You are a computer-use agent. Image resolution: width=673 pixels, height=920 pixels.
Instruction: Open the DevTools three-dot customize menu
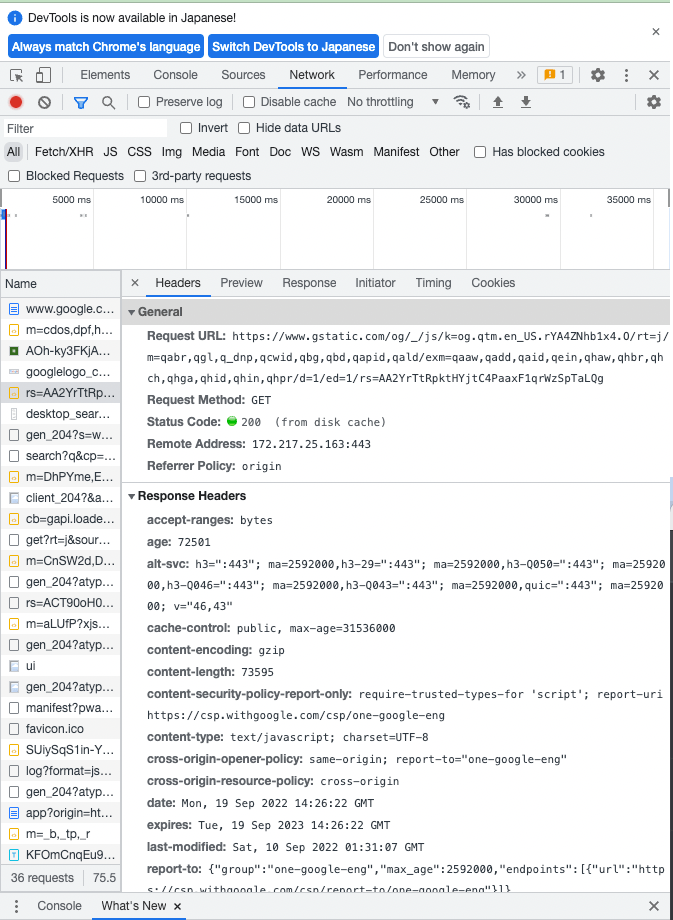[627, 75]
